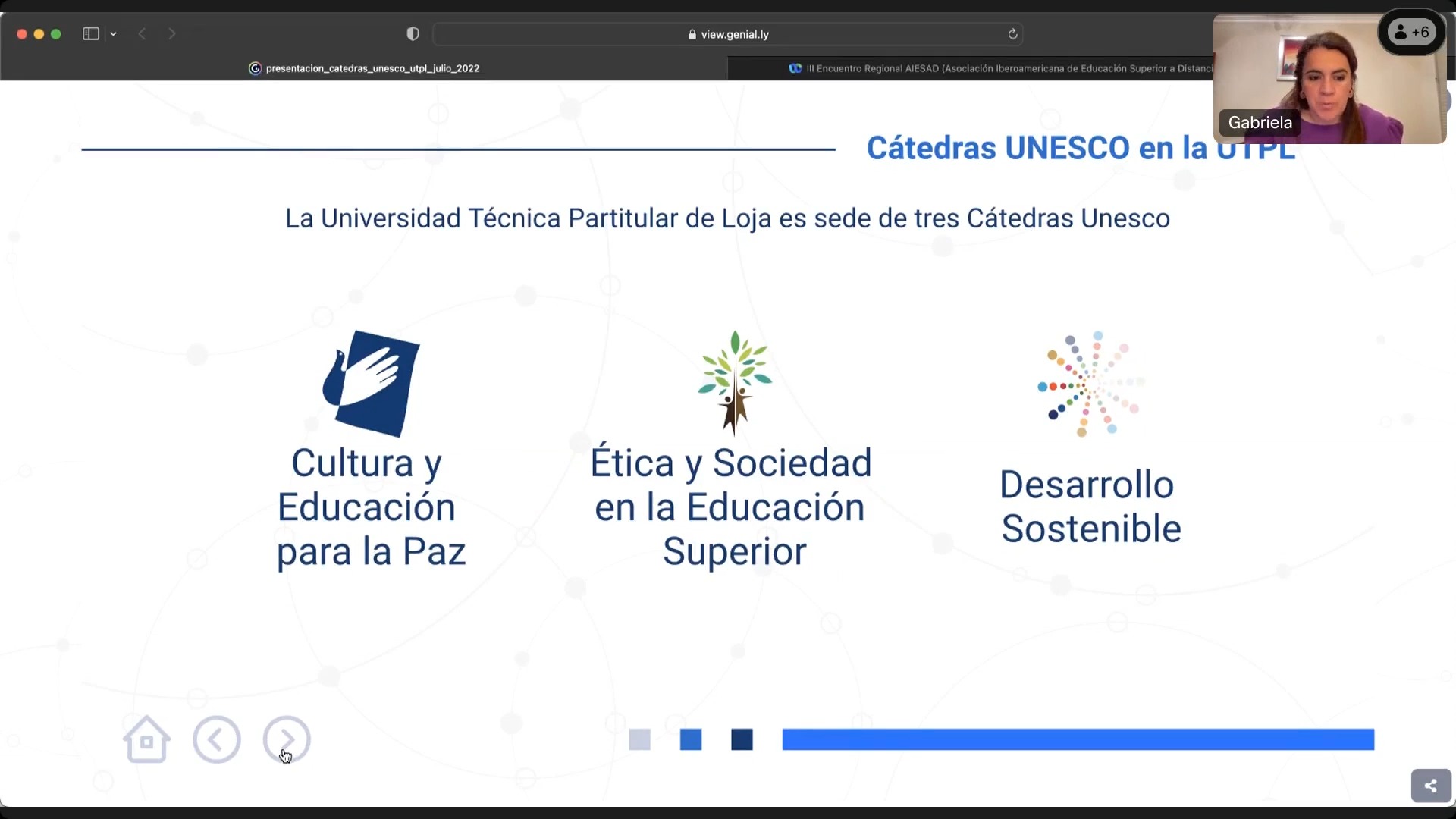
Task: Select Gabriela's video thumbnail
Action: (x=1329, y=79)
